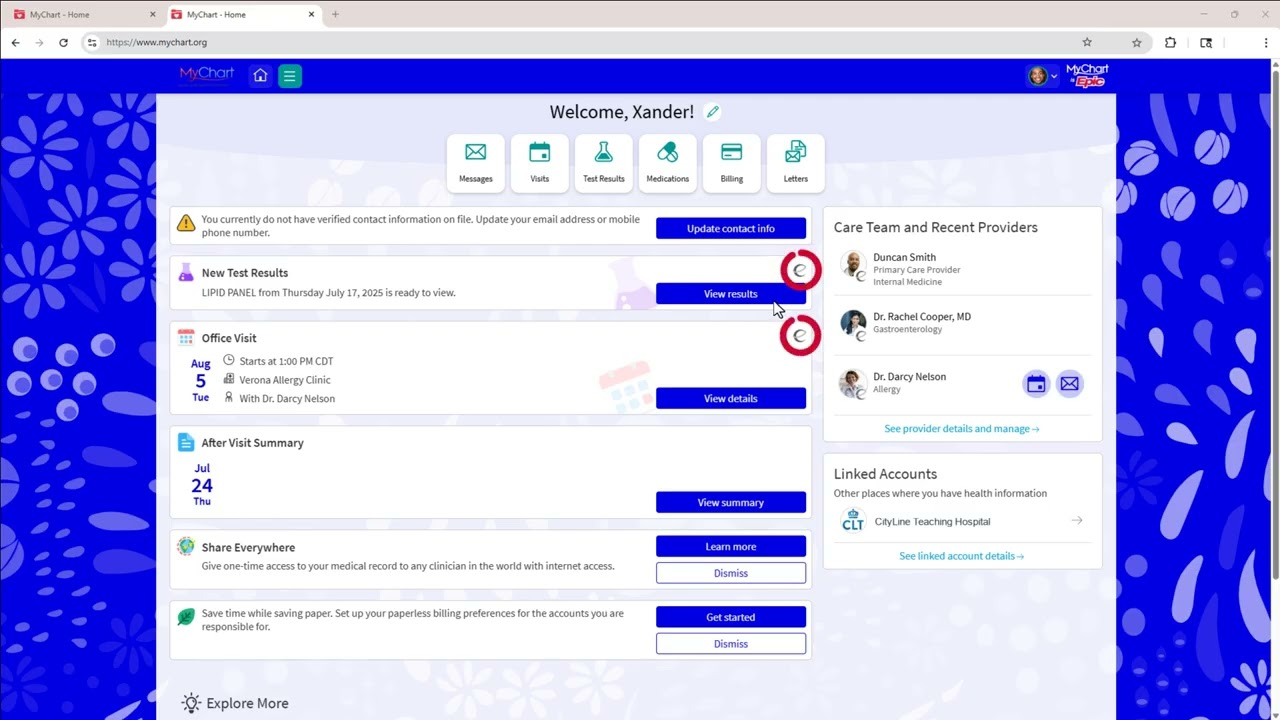Learn more about Share Everywhere
The width and height of the screenshot is (1280, 720).
point(731,547)
